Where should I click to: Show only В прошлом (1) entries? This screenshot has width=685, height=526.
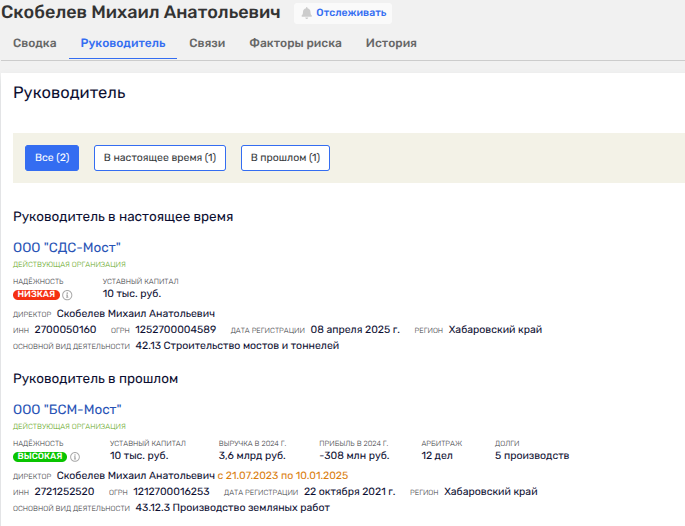[x=285, y=158]
